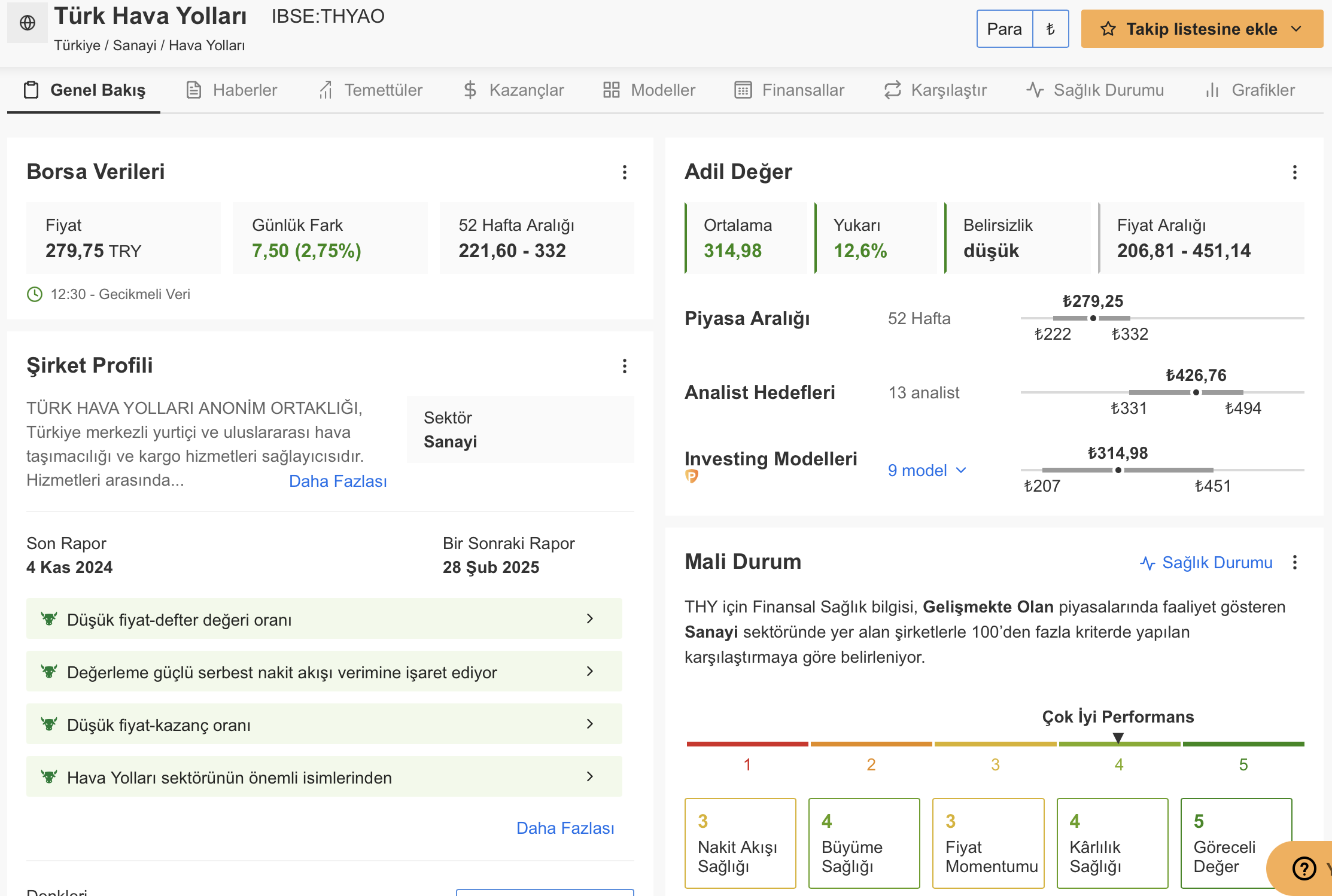Open the Mali Durum three-dot menu
Viewport: 1332px width, 896px height.
pos(1294,562)
